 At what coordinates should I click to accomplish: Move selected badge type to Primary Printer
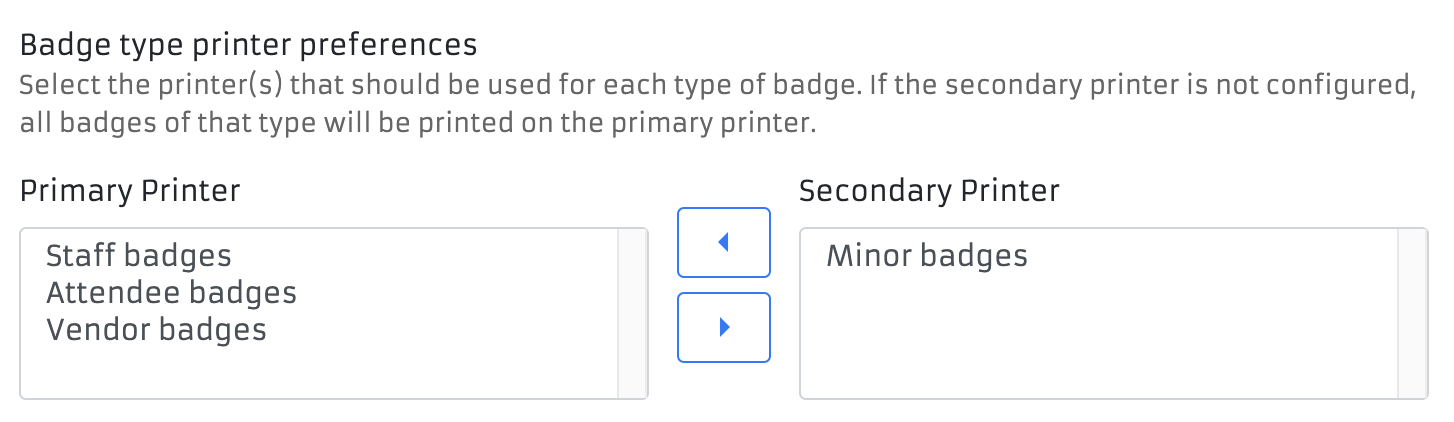(x=723, y=242)
